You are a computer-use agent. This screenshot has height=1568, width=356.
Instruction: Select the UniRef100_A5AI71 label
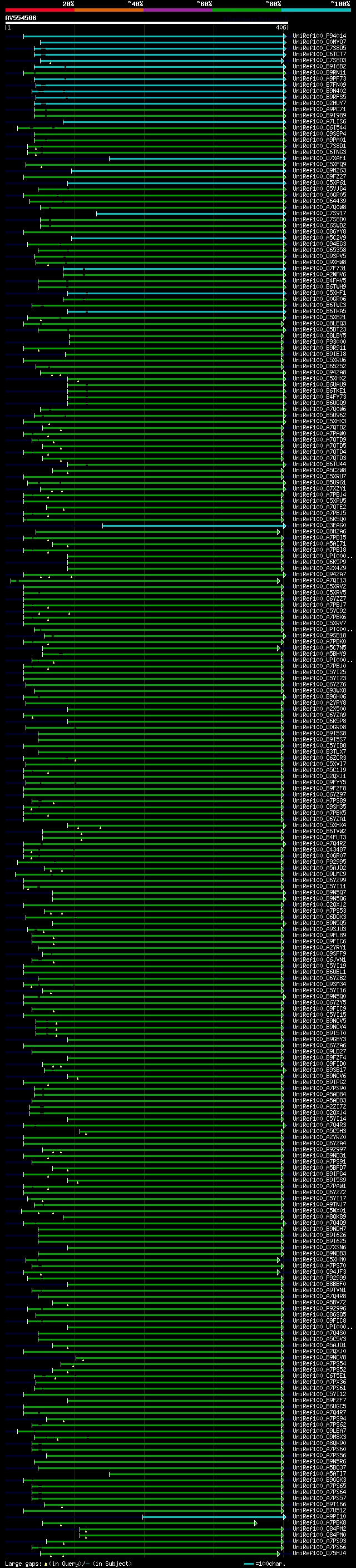point(319,544)
